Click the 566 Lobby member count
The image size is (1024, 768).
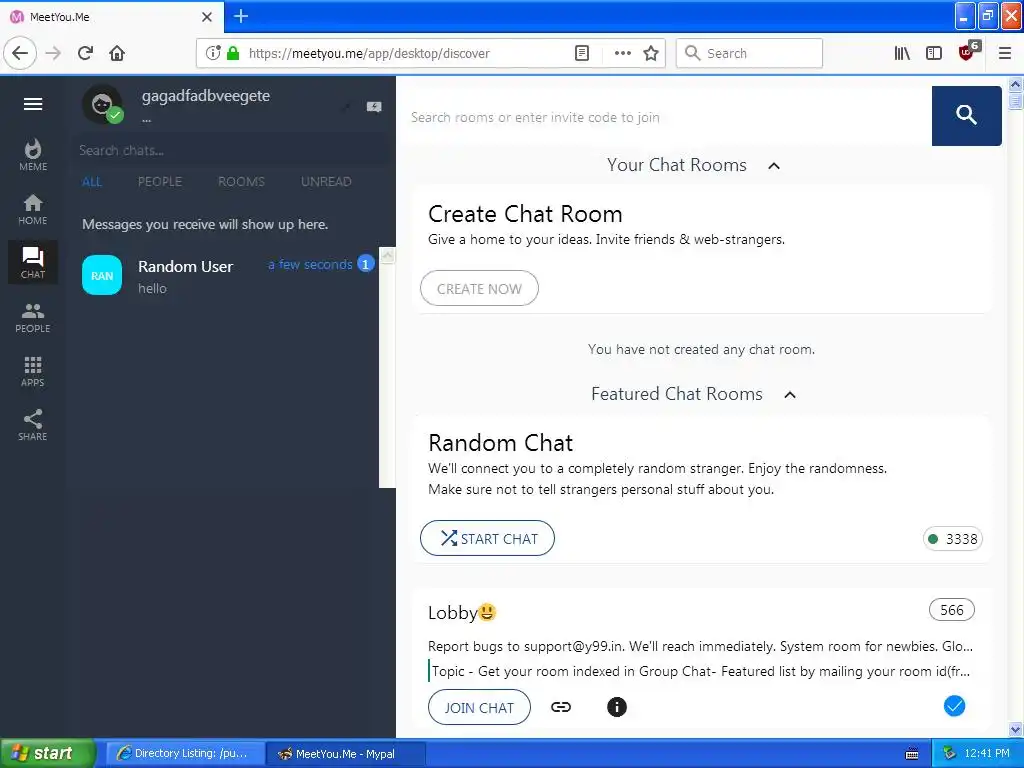952,609
